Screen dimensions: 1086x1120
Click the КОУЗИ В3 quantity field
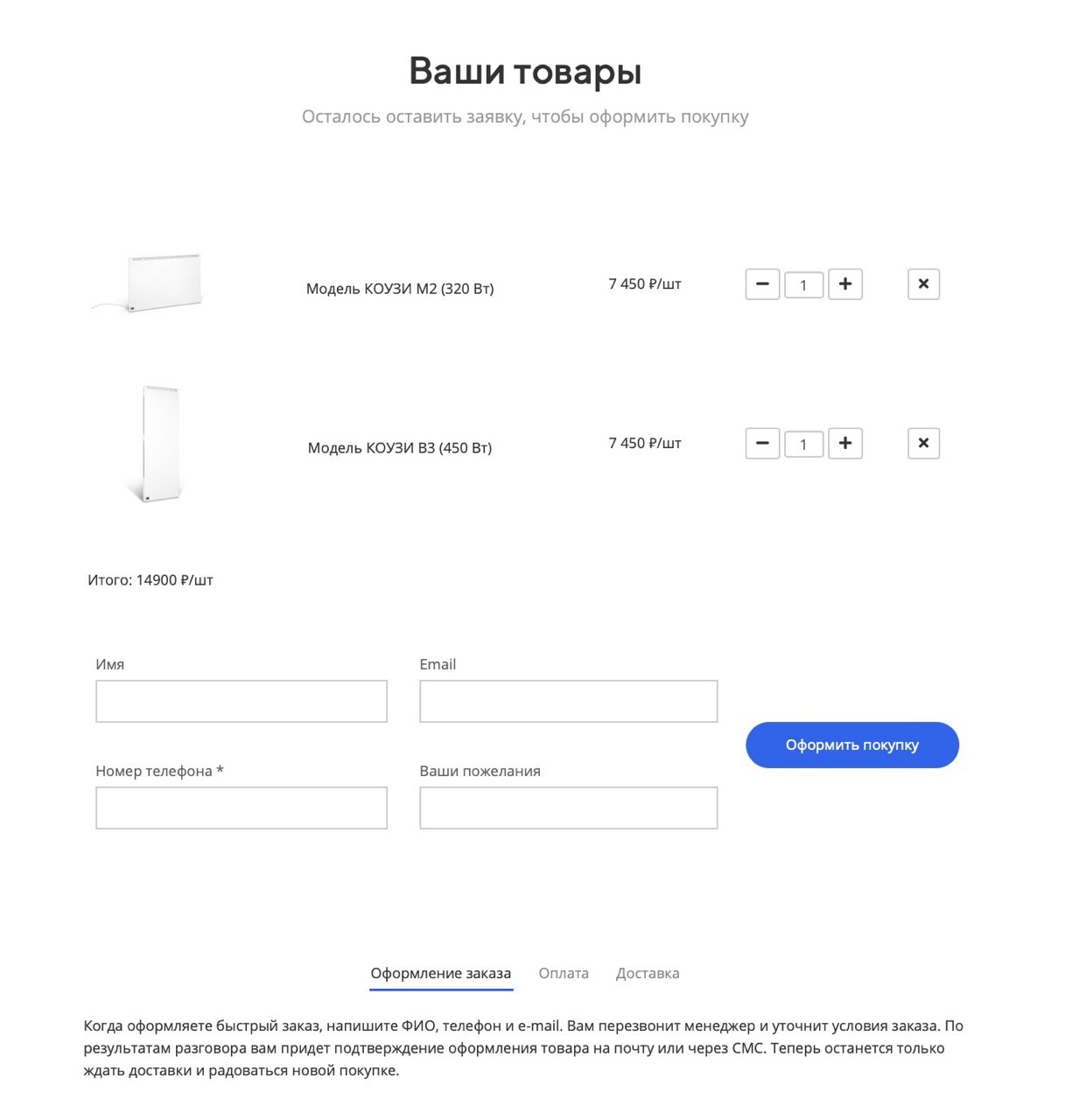tap(803, 444)
